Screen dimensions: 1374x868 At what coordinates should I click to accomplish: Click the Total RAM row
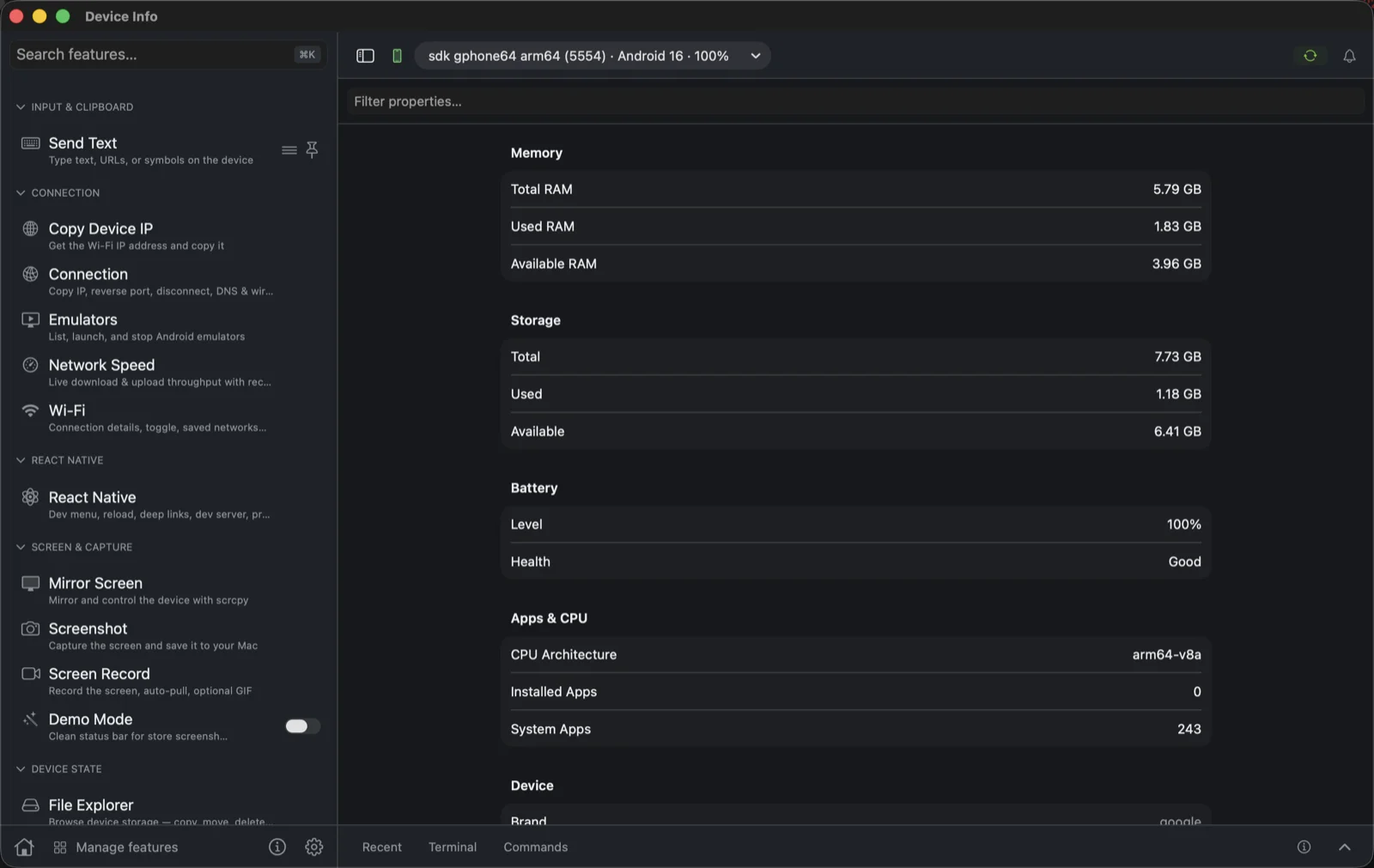[x=855, y=189]
